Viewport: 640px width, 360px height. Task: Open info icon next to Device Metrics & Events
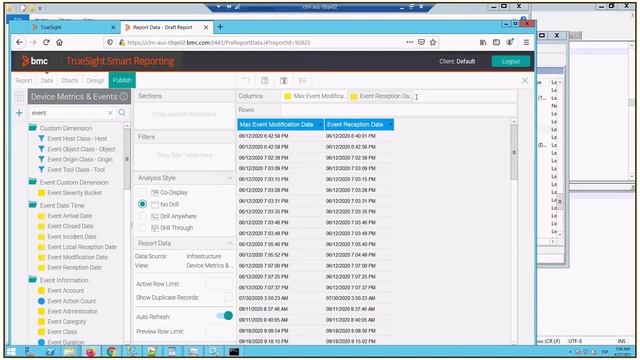point(124,97)
